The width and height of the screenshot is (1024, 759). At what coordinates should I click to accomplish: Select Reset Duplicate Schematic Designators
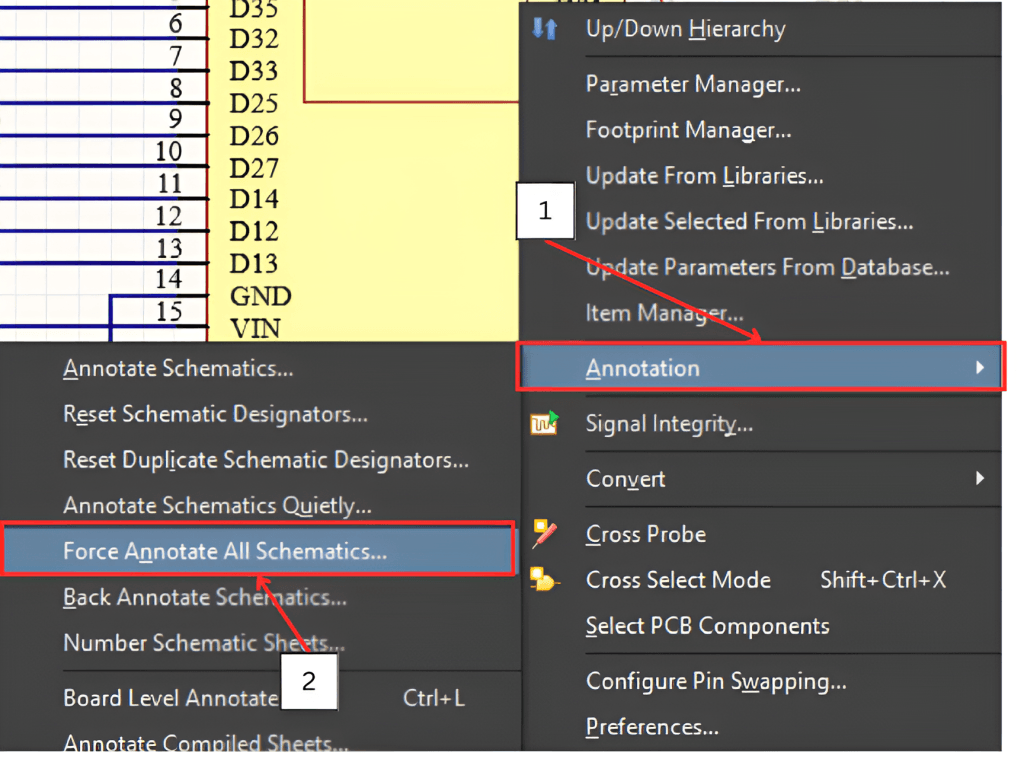(x=266, y=460)
